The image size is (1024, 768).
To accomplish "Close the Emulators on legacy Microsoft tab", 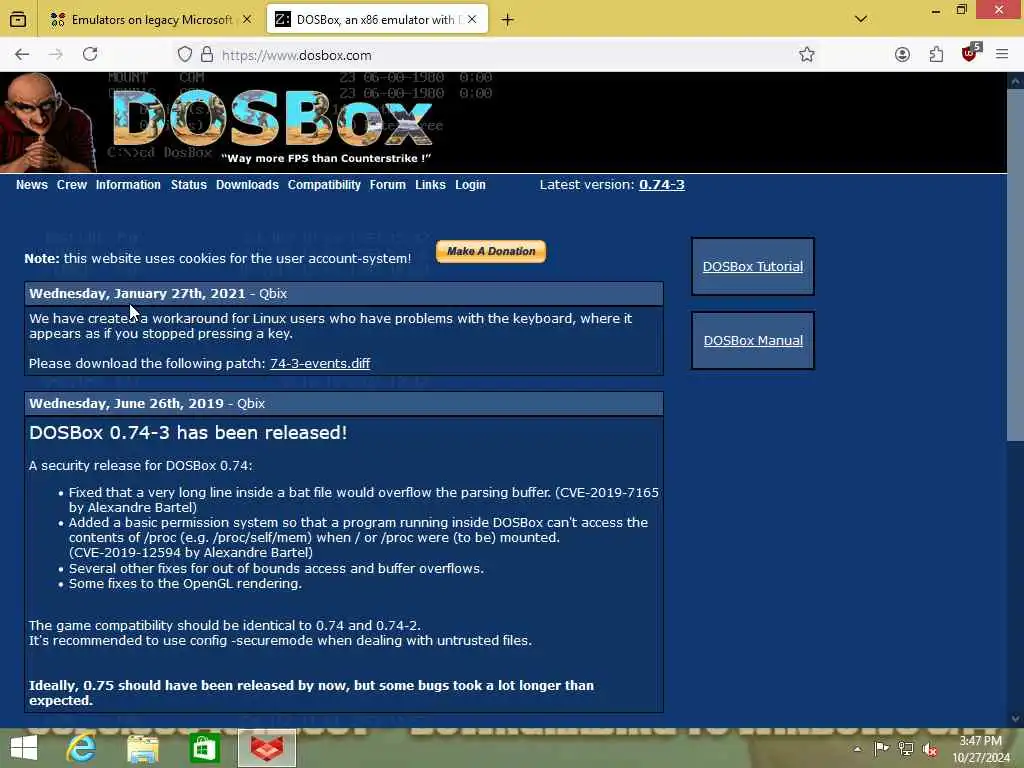I will coord(247,20).
